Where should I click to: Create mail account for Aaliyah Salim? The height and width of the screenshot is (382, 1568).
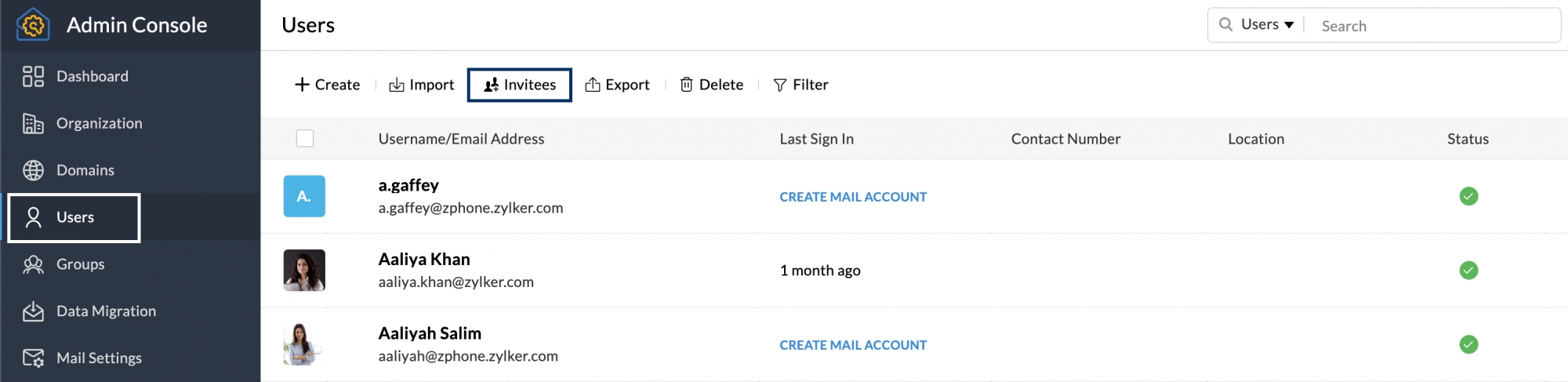(853, 345)
